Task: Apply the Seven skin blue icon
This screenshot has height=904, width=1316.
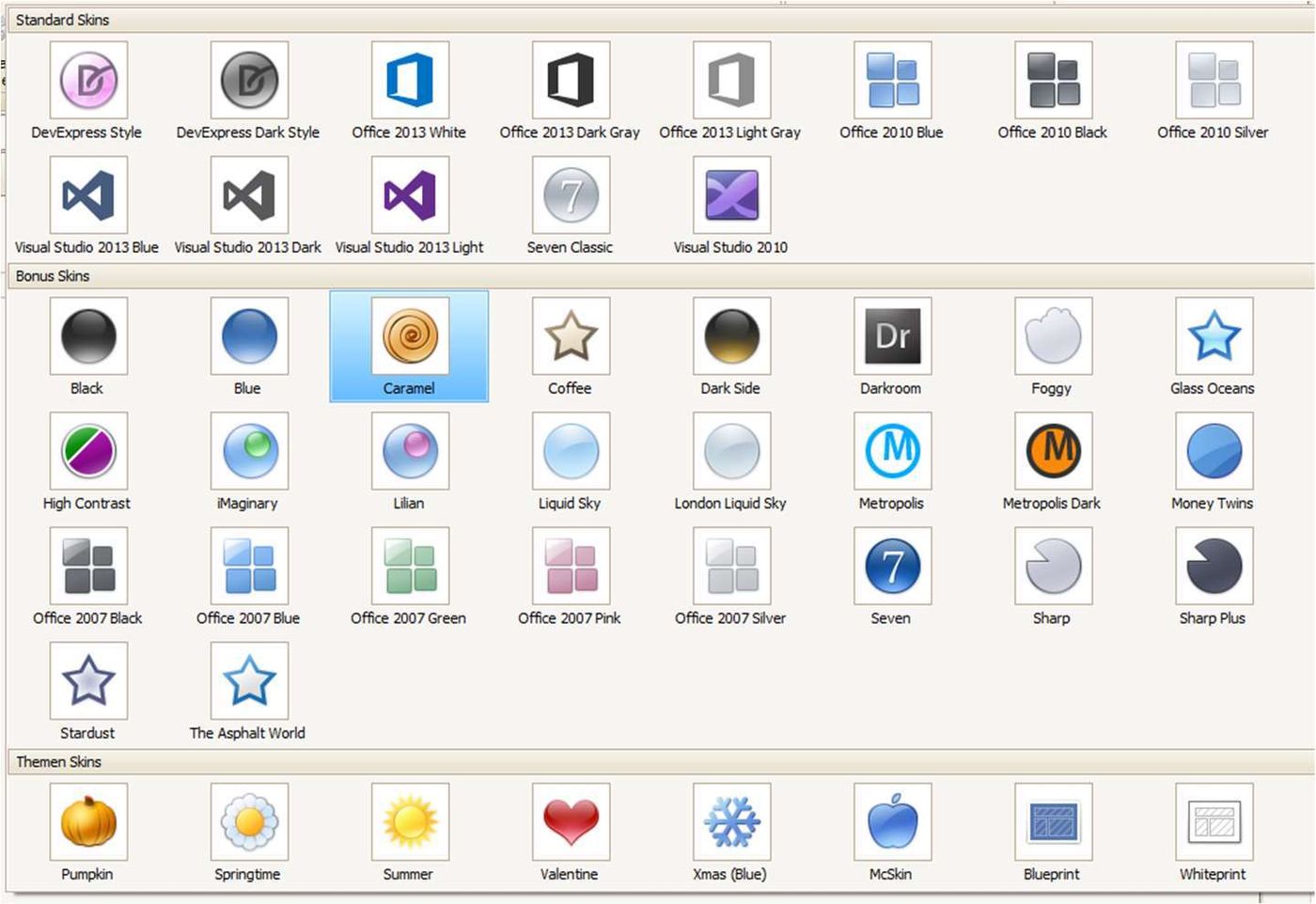Action: 892,565
